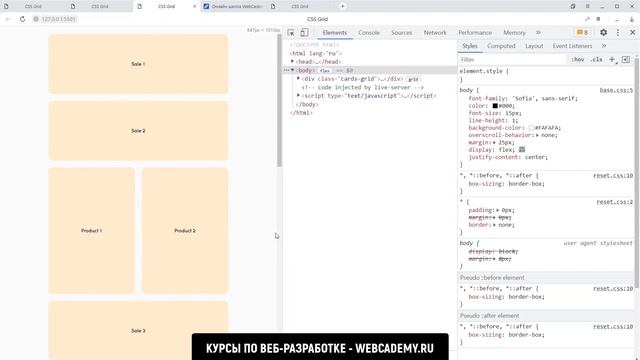
Task: Click the downloads arrow in the browser toolbar
Action: (x=632, y=19)
